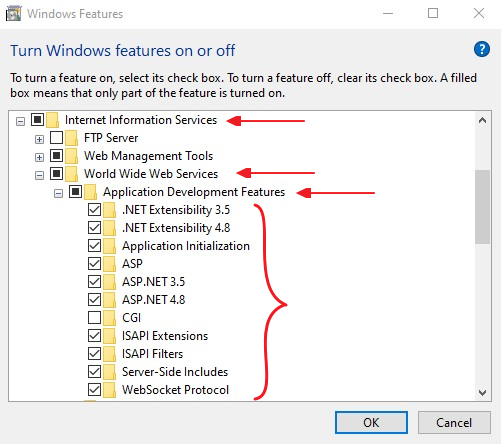Image resolution: width=501 pixels, height=444 pixels.
Task: Uncheck the ISAPI Extensions checkbox
Action: tap(94, 336)
